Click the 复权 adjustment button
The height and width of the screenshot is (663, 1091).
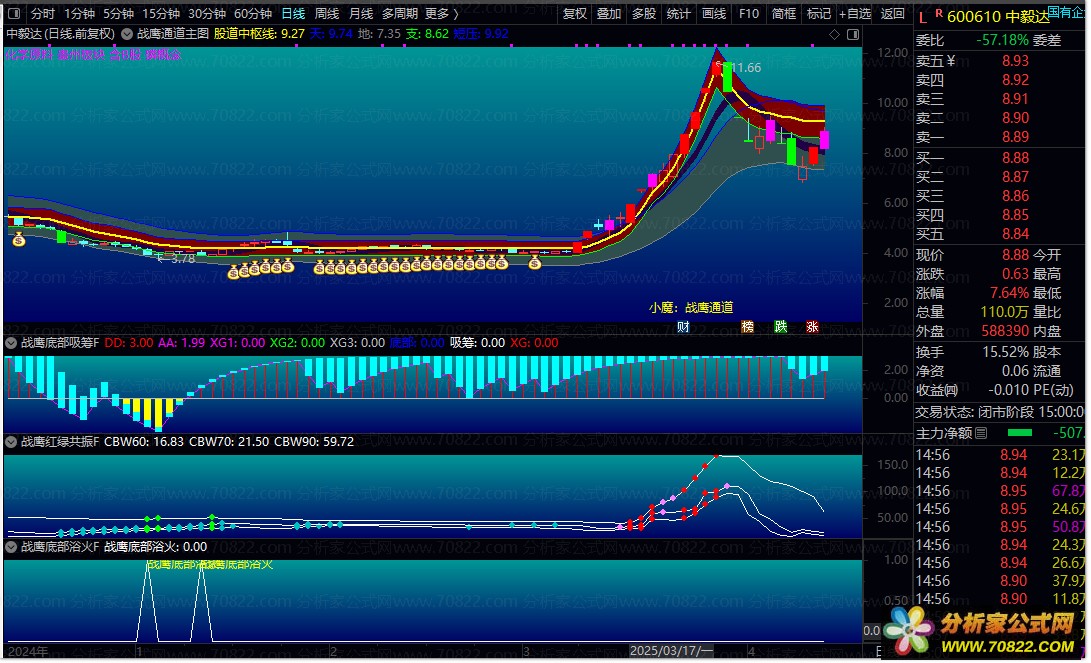tap(574, 13)
